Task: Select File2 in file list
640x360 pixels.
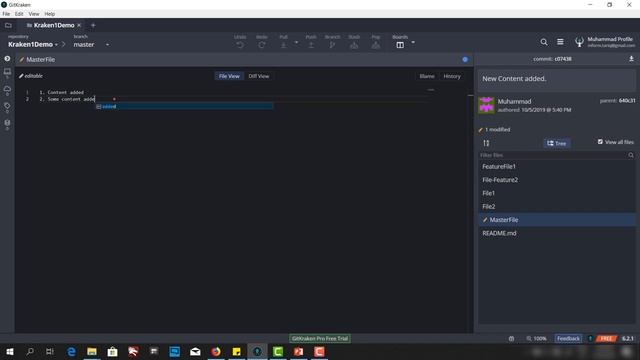Action: 557,207
